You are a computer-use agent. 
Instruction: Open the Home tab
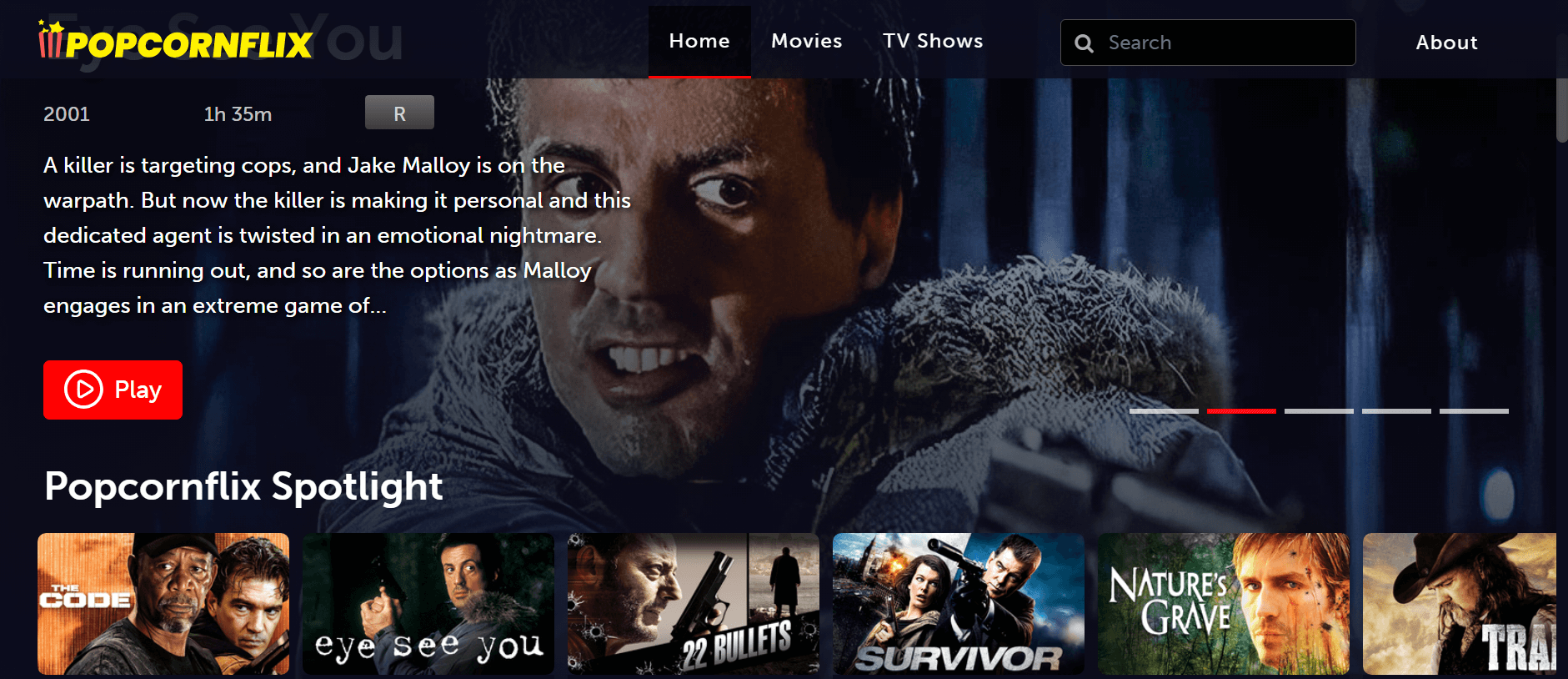pyautogui.click(x=699, y=41)
